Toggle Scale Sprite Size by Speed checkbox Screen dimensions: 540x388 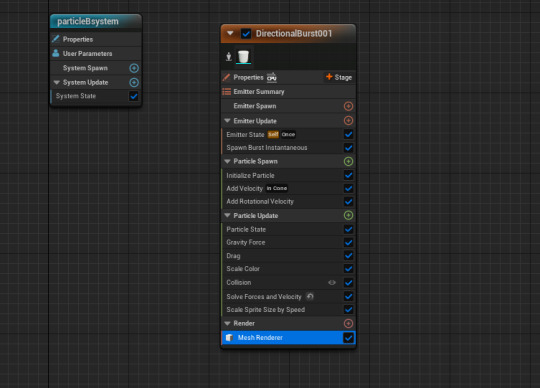click(348, 310)
